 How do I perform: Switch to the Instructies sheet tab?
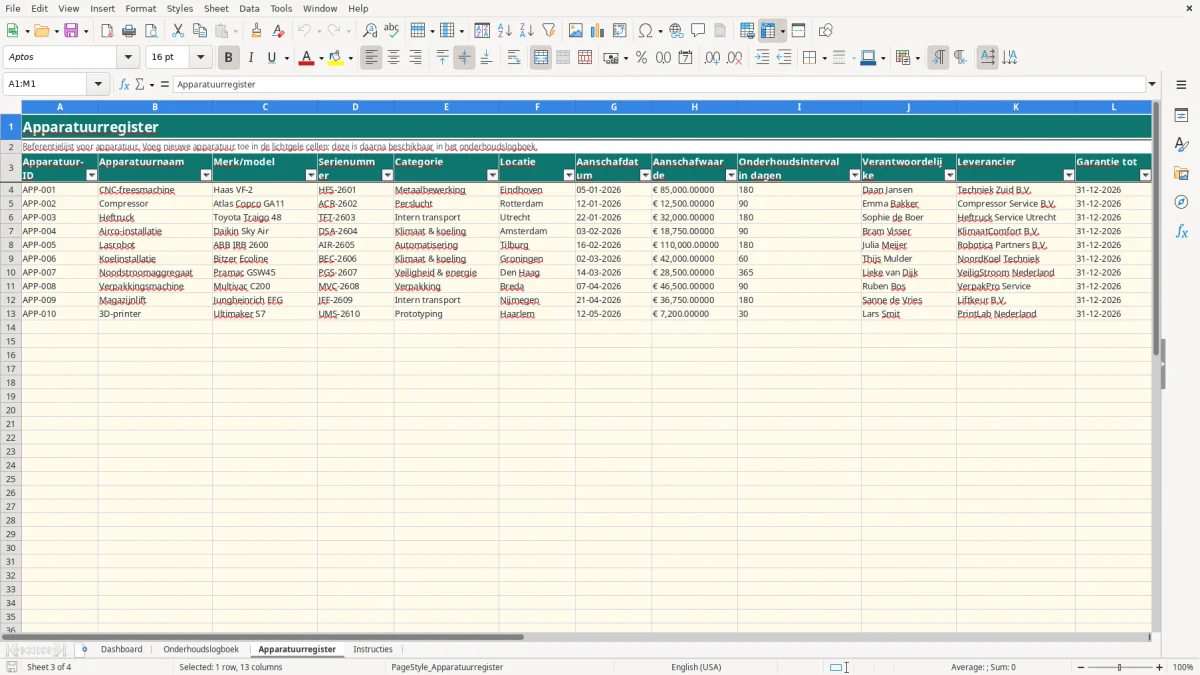[x=373, y=650]
